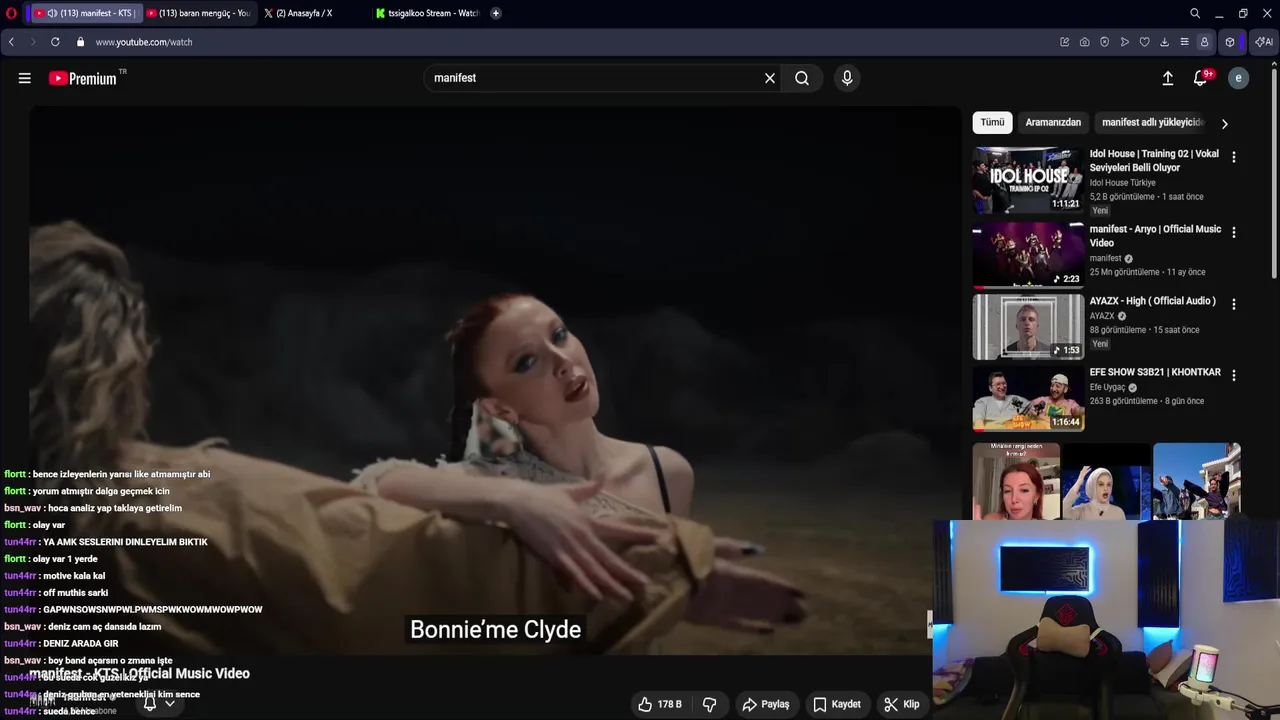Select the manifest adlı yükleyiciden chip
This screenshot has height=720, width=1280.
(1153, 122)
